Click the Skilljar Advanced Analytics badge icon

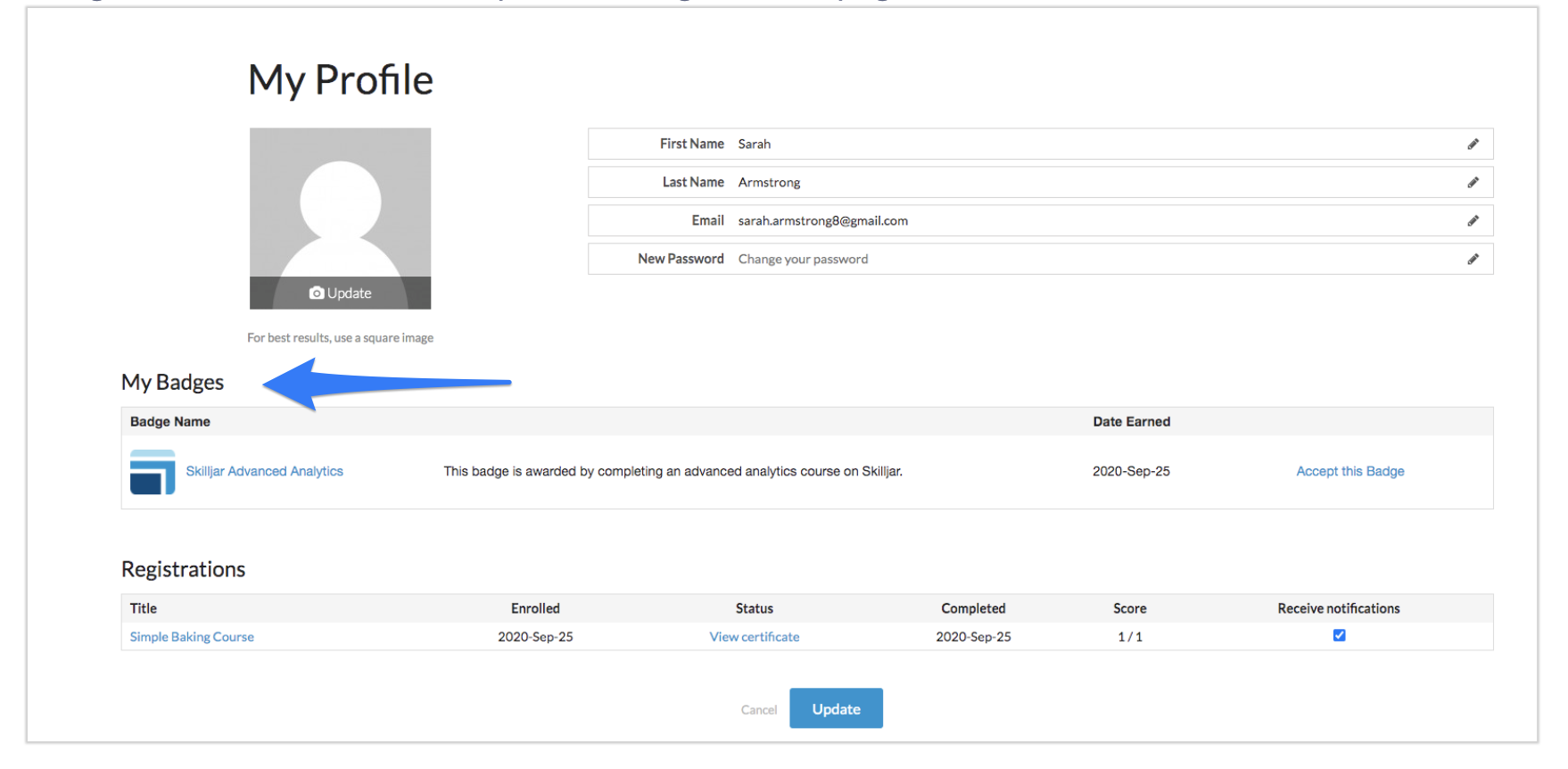tap(153, 472)
